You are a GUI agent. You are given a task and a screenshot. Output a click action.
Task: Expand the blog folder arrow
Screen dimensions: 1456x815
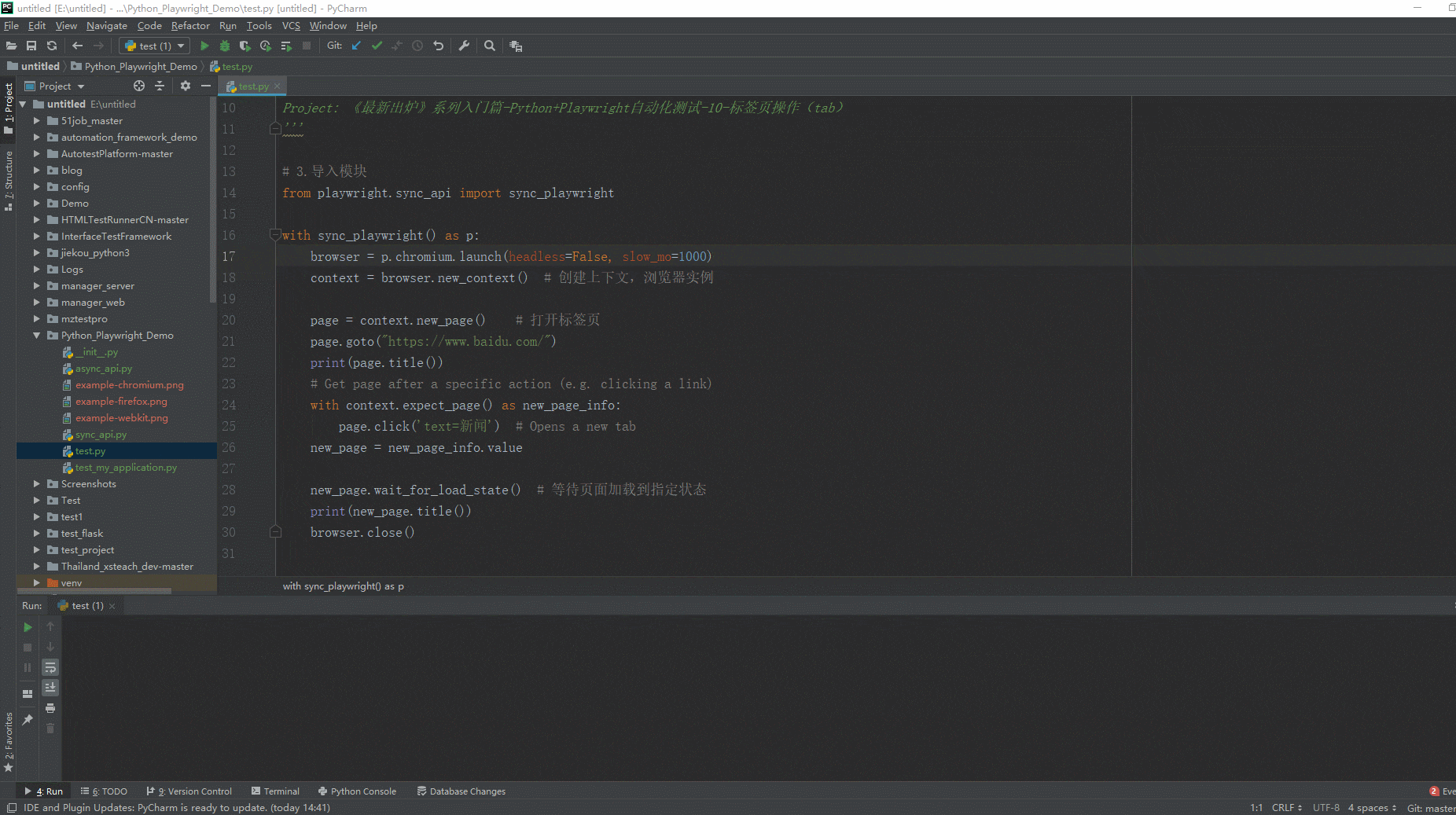point(36,170)
